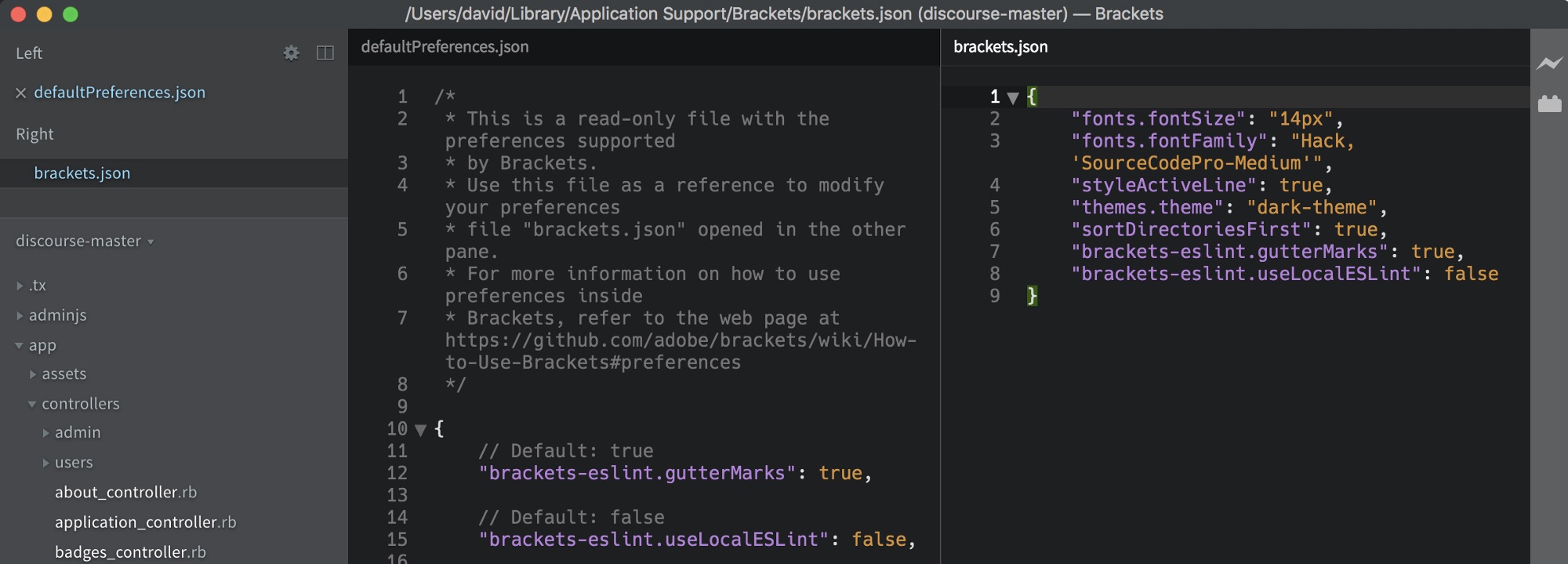
Task: Select the brackets.json pane header
Action: (1000, 47)
